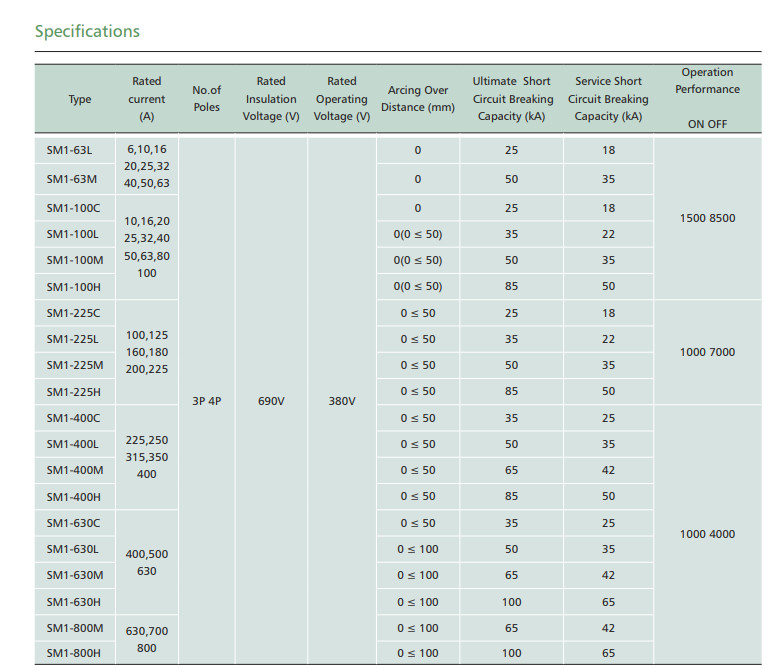Image resolution: width=776 pixels, height=668 pixels.
Task: Click rated current cell 100,125 160,180 200,225
Action: click(x=146, y=352)
